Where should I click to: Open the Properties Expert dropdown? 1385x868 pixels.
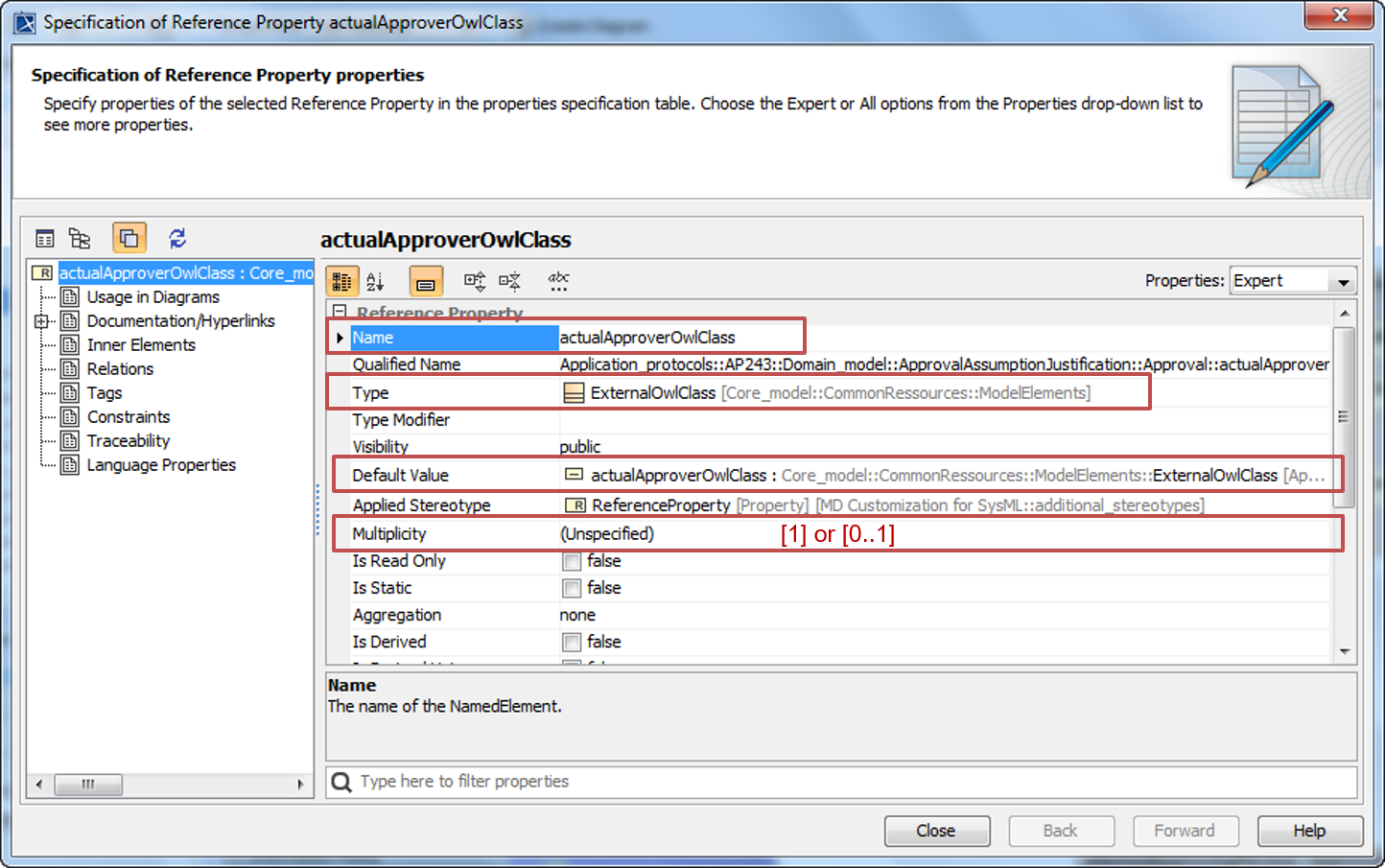click(x=1292, y=281)
